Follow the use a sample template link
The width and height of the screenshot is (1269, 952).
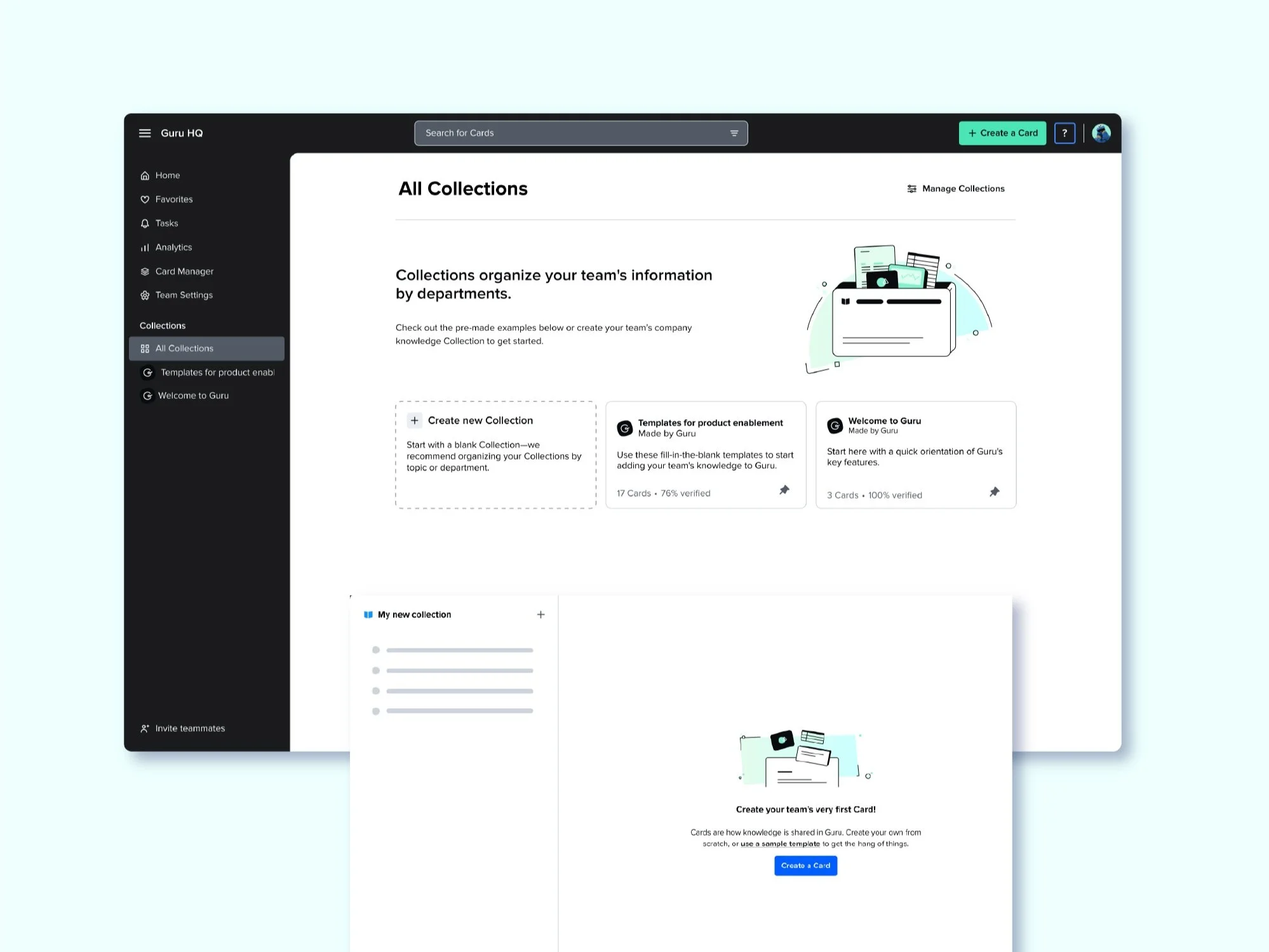click(780, 844)
